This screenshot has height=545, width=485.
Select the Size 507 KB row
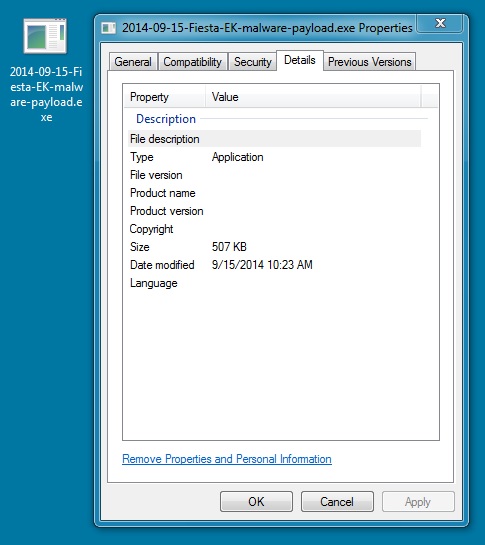coord(274,247)
